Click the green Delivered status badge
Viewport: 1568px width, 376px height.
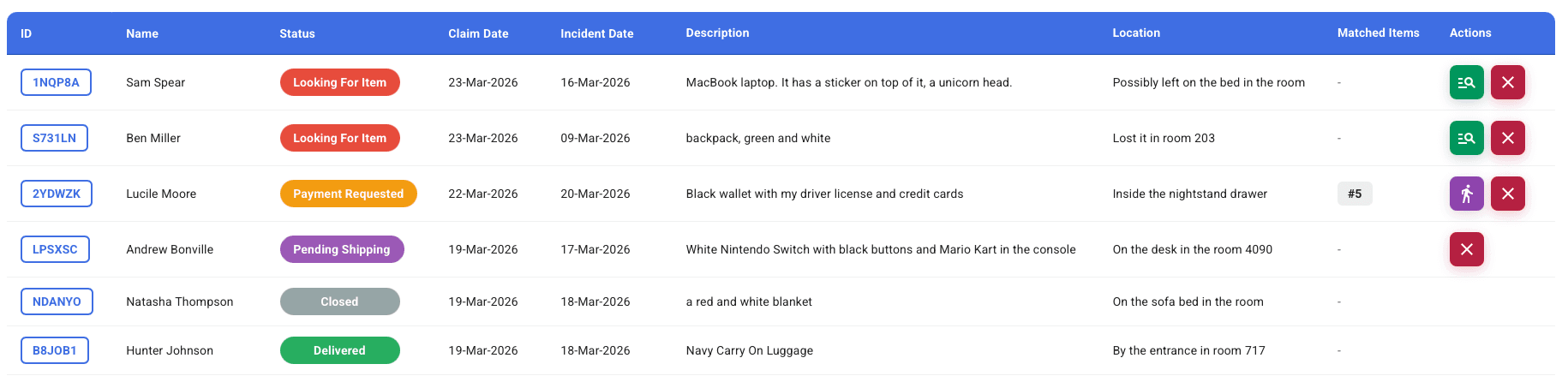339,350
